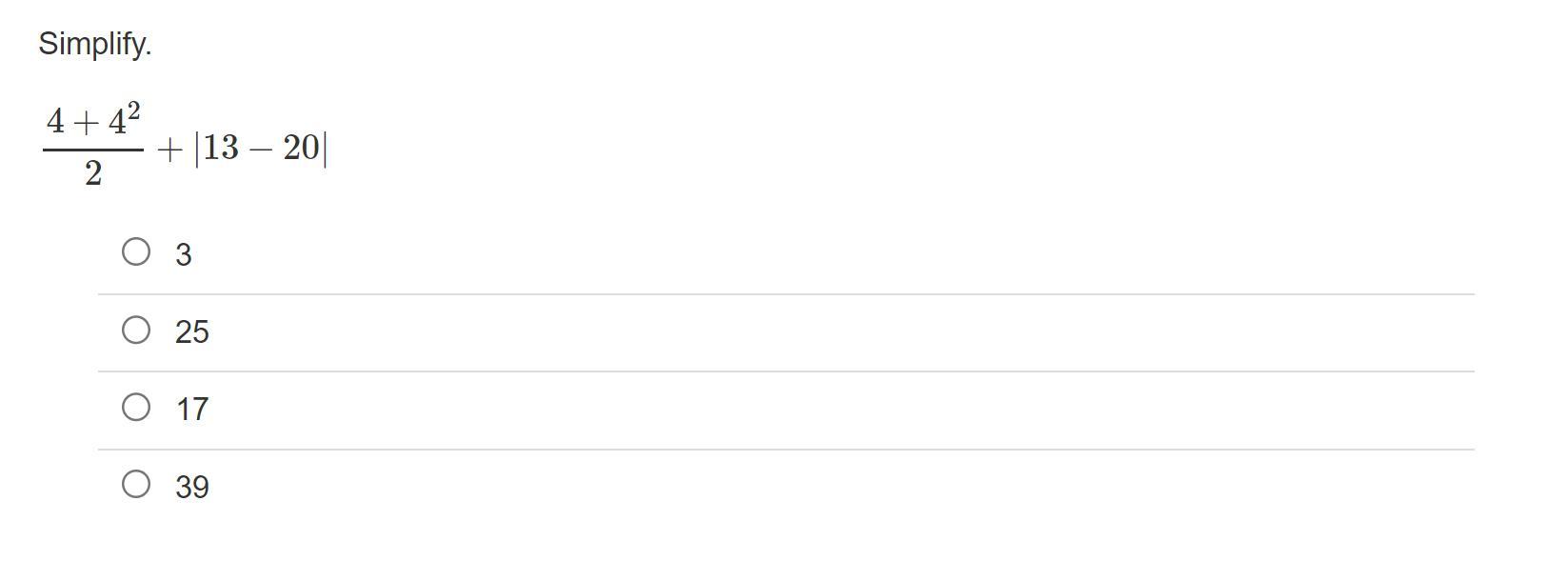The height and width of the screenshot is (561, 1568).
Task: Click the answer label text "17"
Action: pyautogui.click(x=192, y=410)
